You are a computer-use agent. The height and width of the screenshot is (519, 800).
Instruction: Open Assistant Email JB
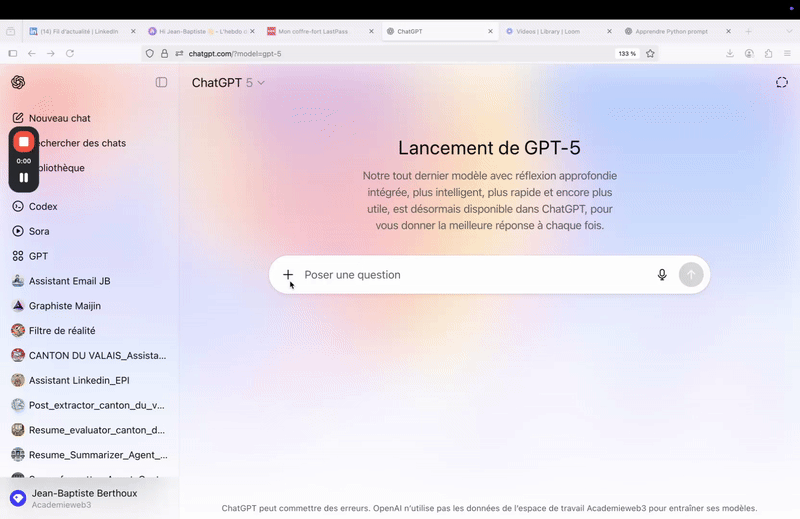pyautogui.click(x=61, y=281)
